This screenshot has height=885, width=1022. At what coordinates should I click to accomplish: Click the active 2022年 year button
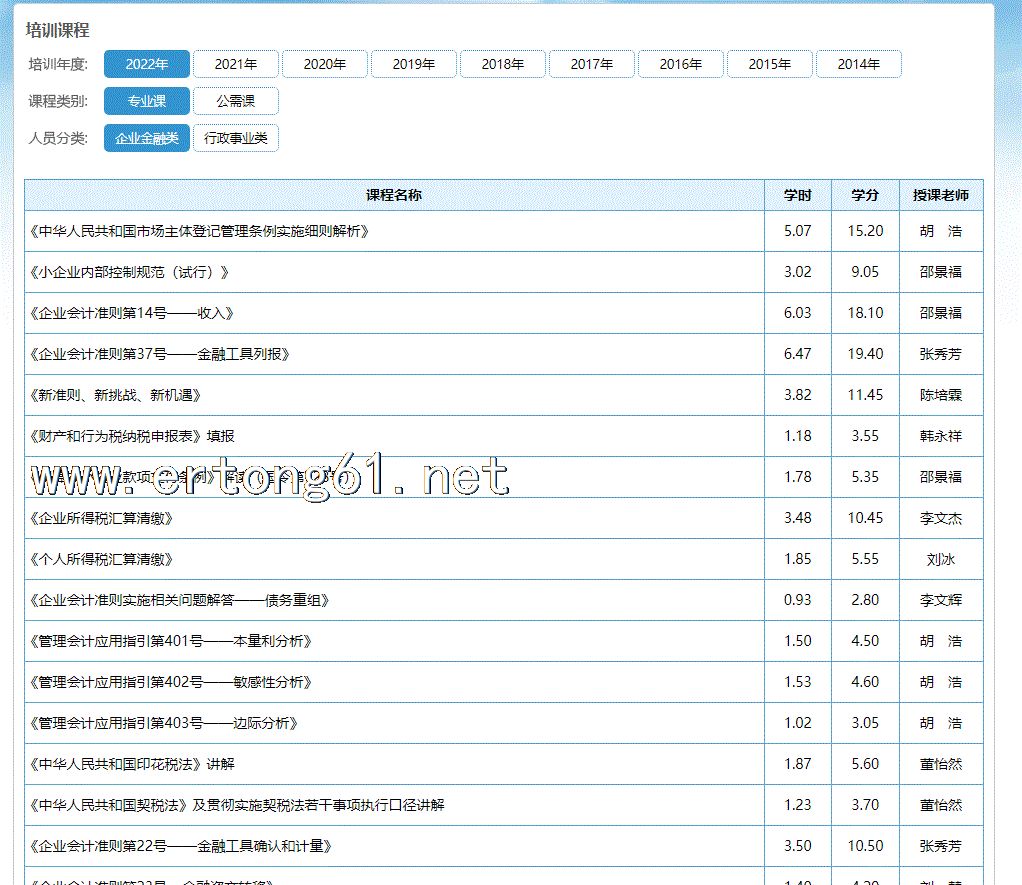click(146, 64)
